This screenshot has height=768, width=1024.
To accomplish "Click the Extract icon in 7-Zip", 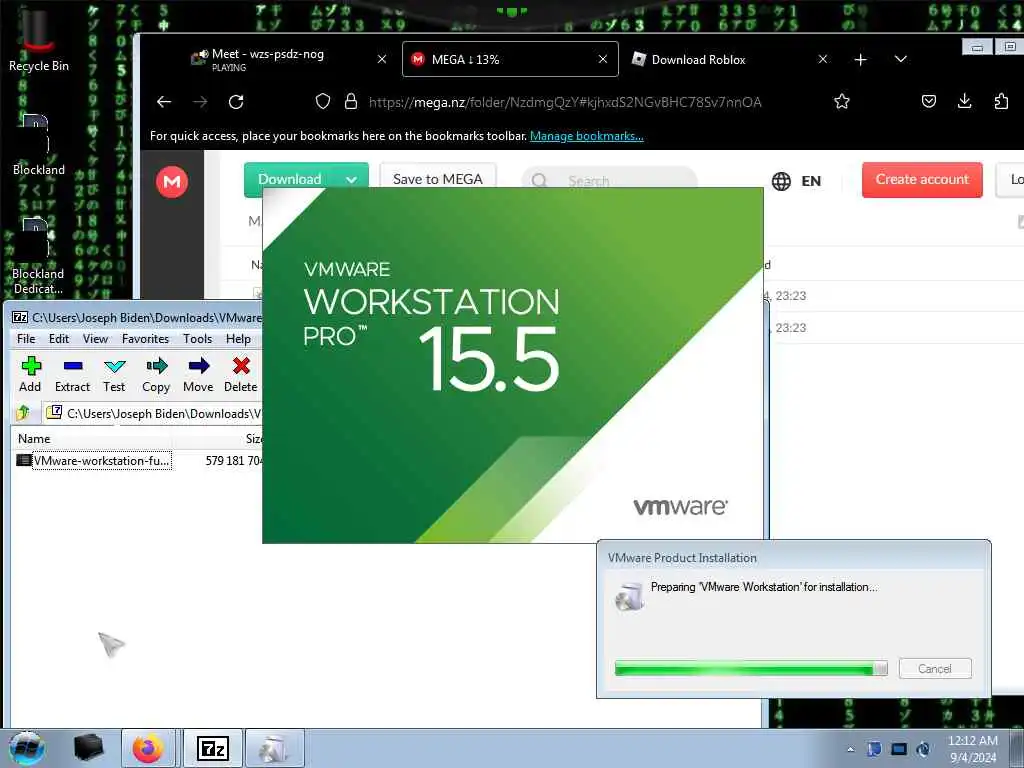I will [x=72, y=374].
